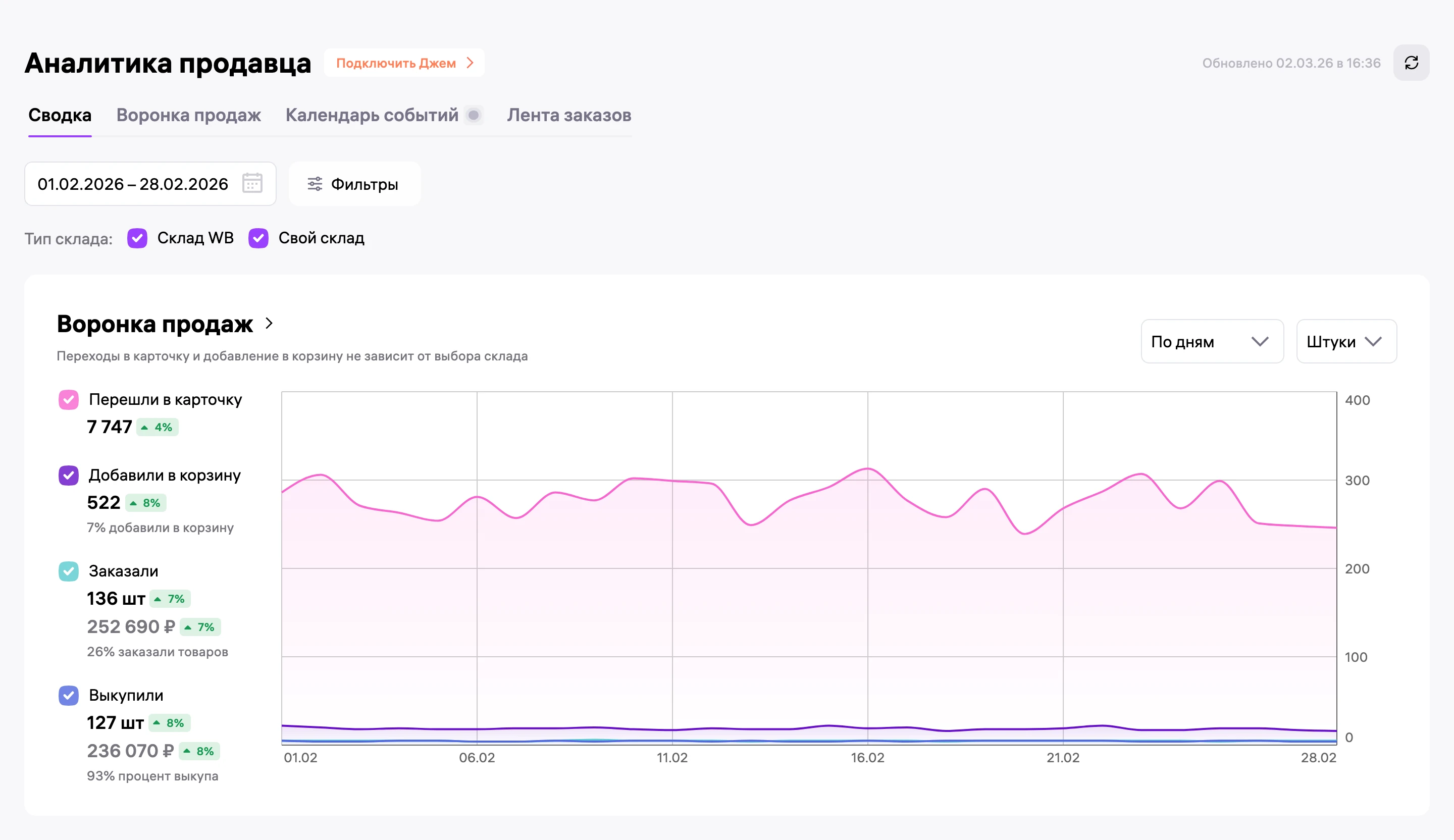
Task: Open the По дням grouping dropdown
Action: pos(1212,342)
